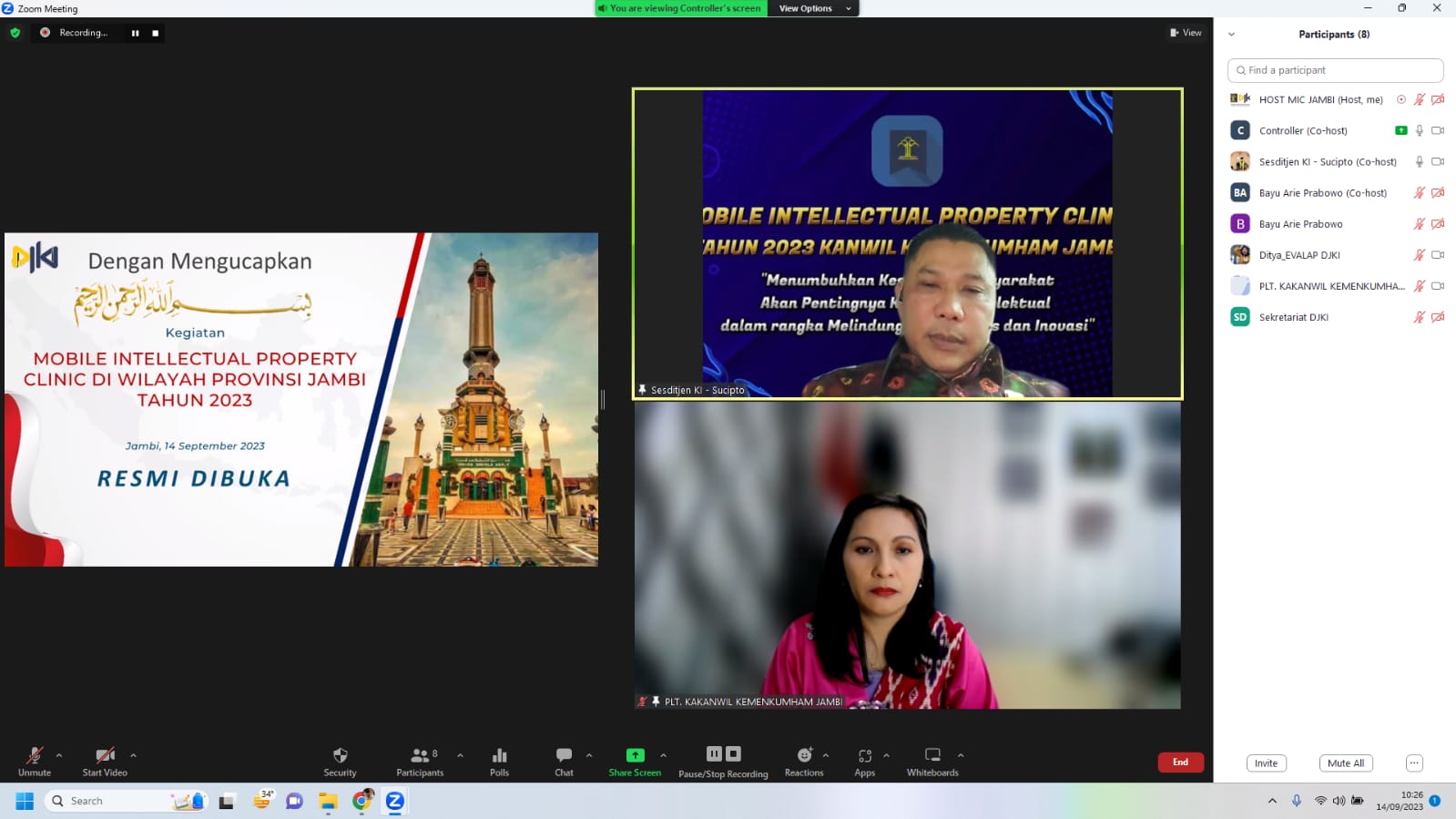Click Zoom icon in taskbar
Screen dimensions: 1456x819
coord(395,801)
